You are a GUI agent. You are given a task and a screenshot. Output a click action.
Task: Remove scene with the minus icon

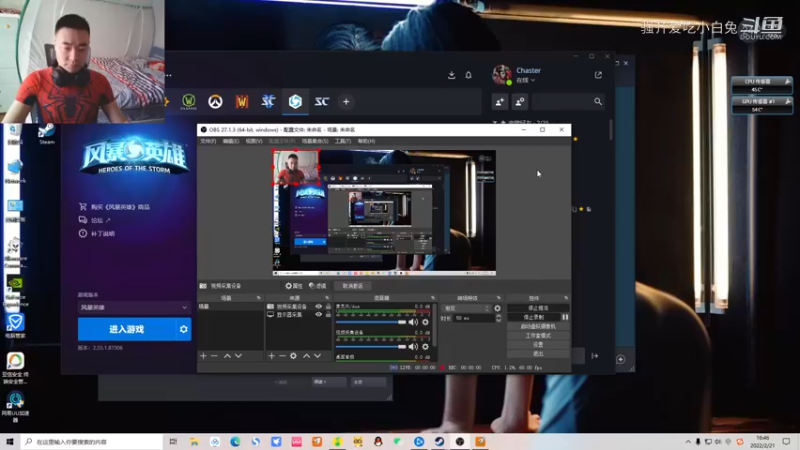tap(214, 356)
